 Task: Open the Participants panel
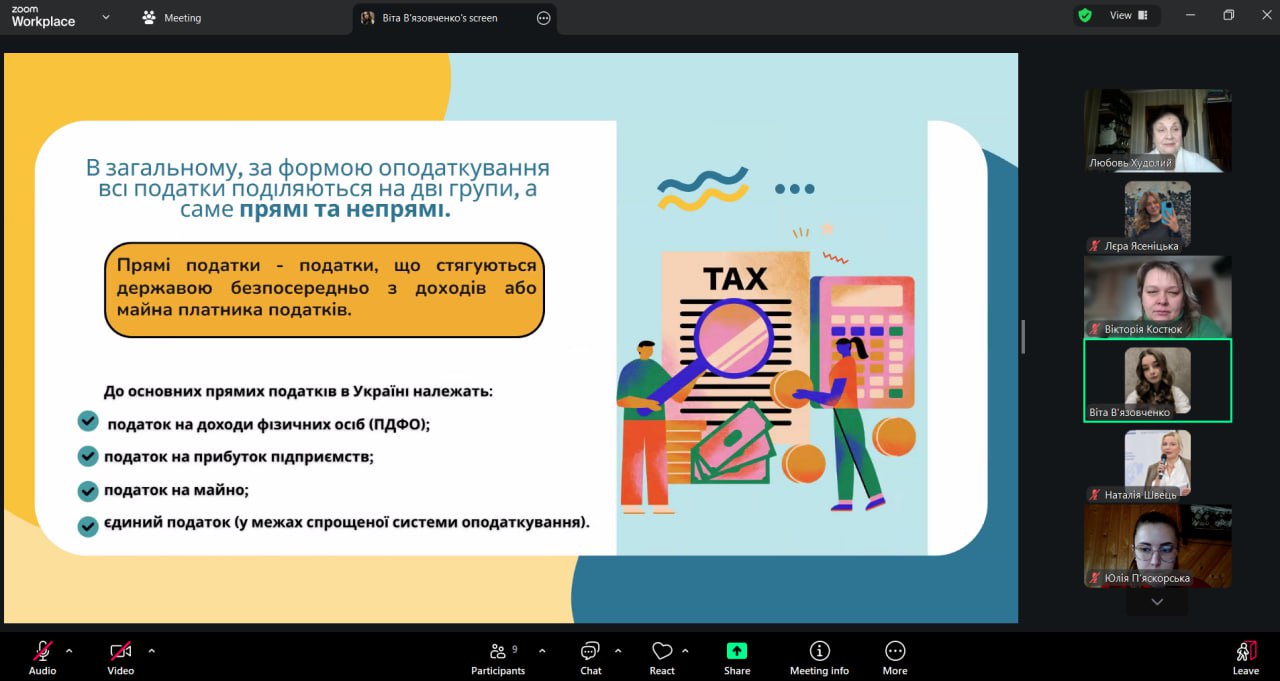click(x=498, y=658)
